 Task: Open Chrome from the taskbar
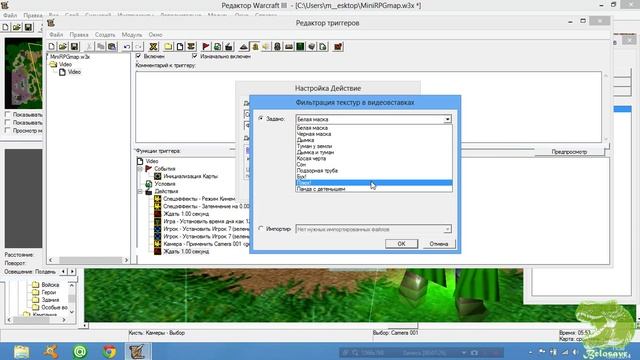point(109,351)
